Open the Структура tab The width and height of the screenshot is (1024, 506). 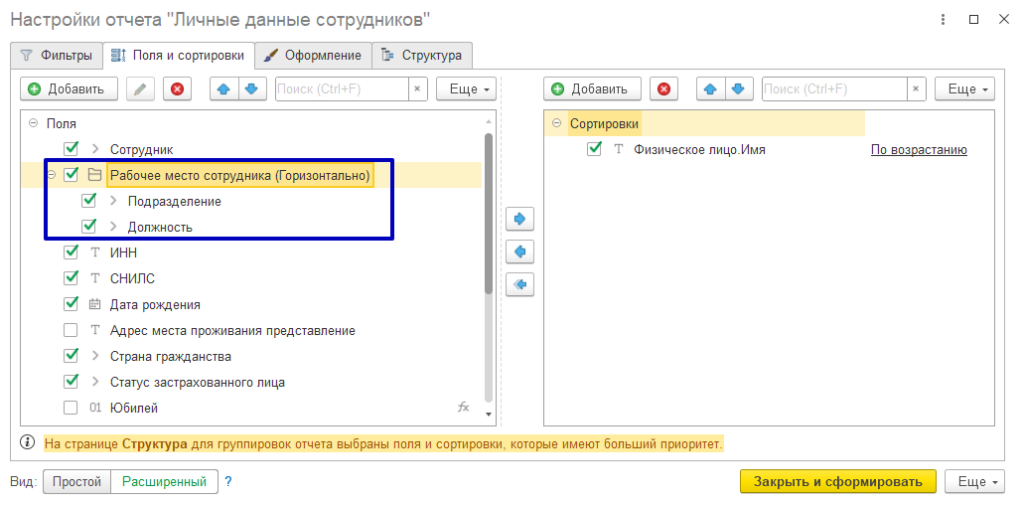422,54
